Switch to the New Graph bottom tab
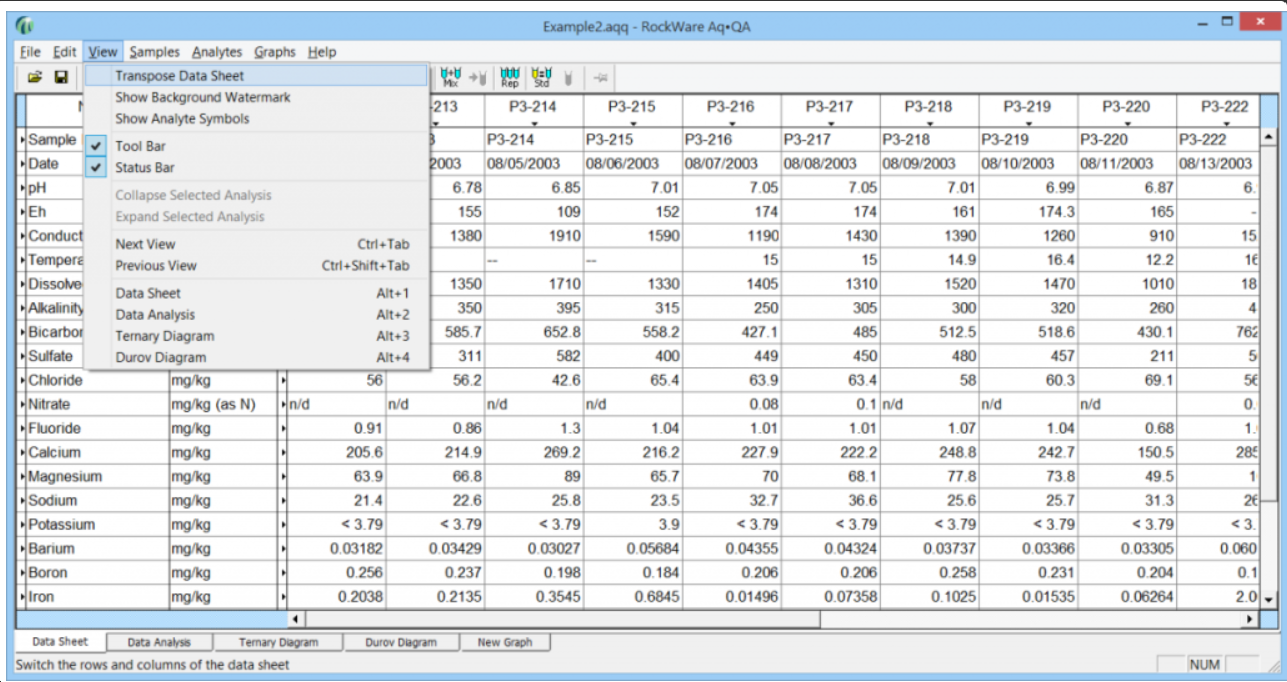This screenshot has height=682, width=1287. (505, 642)
